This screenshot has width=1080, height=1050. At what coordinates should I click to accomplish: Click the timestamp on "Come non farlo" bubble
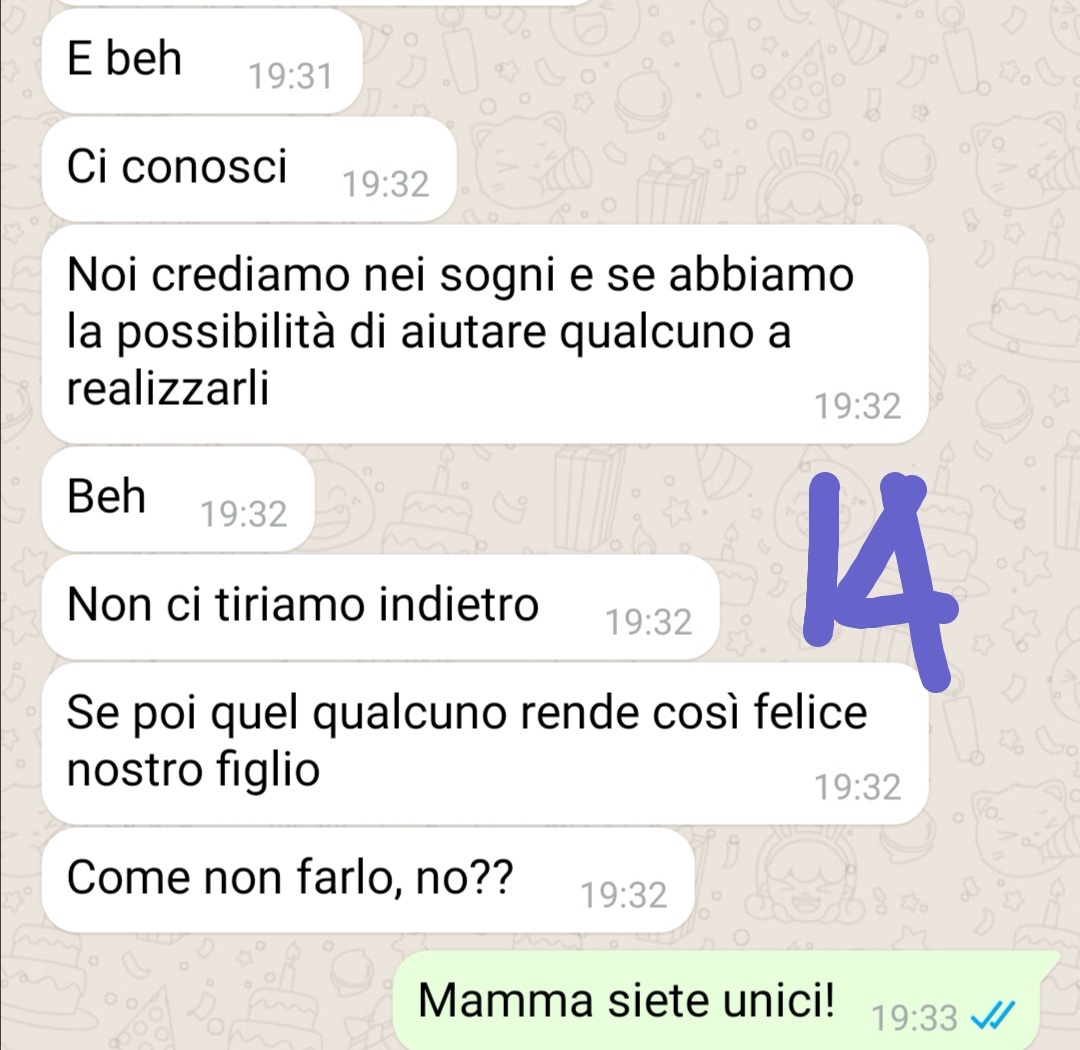(x=623, y=895)
